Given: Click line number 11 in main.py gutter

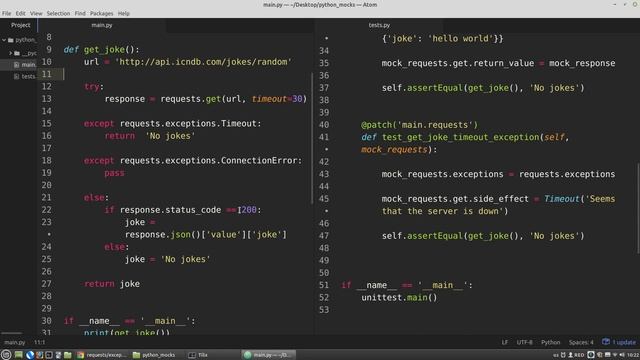Looking at the screenshot, I should [x=47, y=74].
